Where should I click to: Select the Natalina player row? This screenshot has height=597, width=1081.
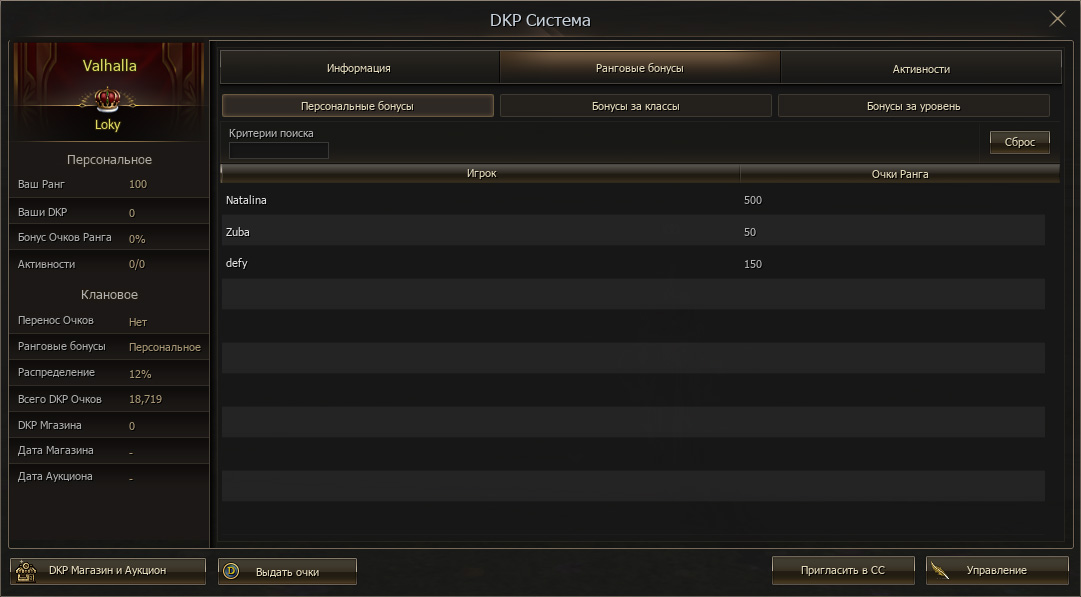pyautogui.click(x=632, y=200)
